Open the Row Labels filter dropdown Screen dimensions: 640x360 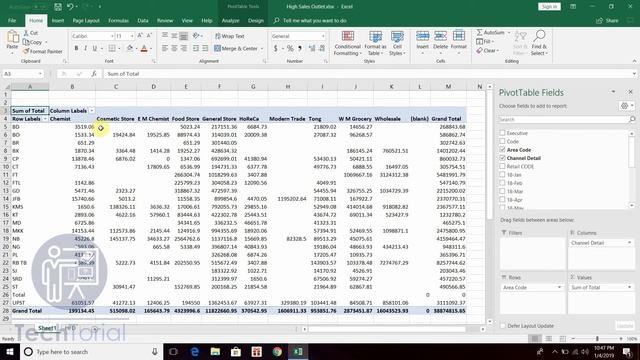pos(45,119)
